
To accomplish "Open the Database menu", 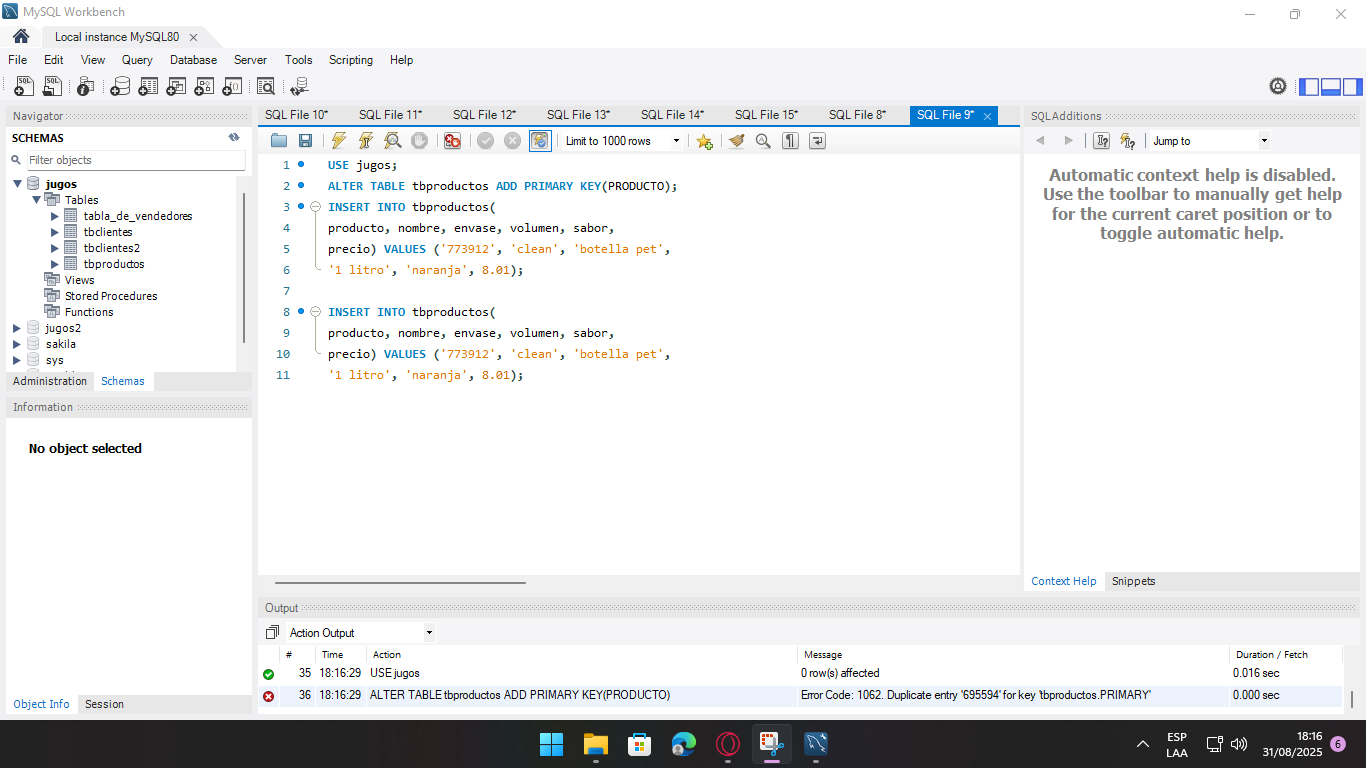I will pos(193,60).
